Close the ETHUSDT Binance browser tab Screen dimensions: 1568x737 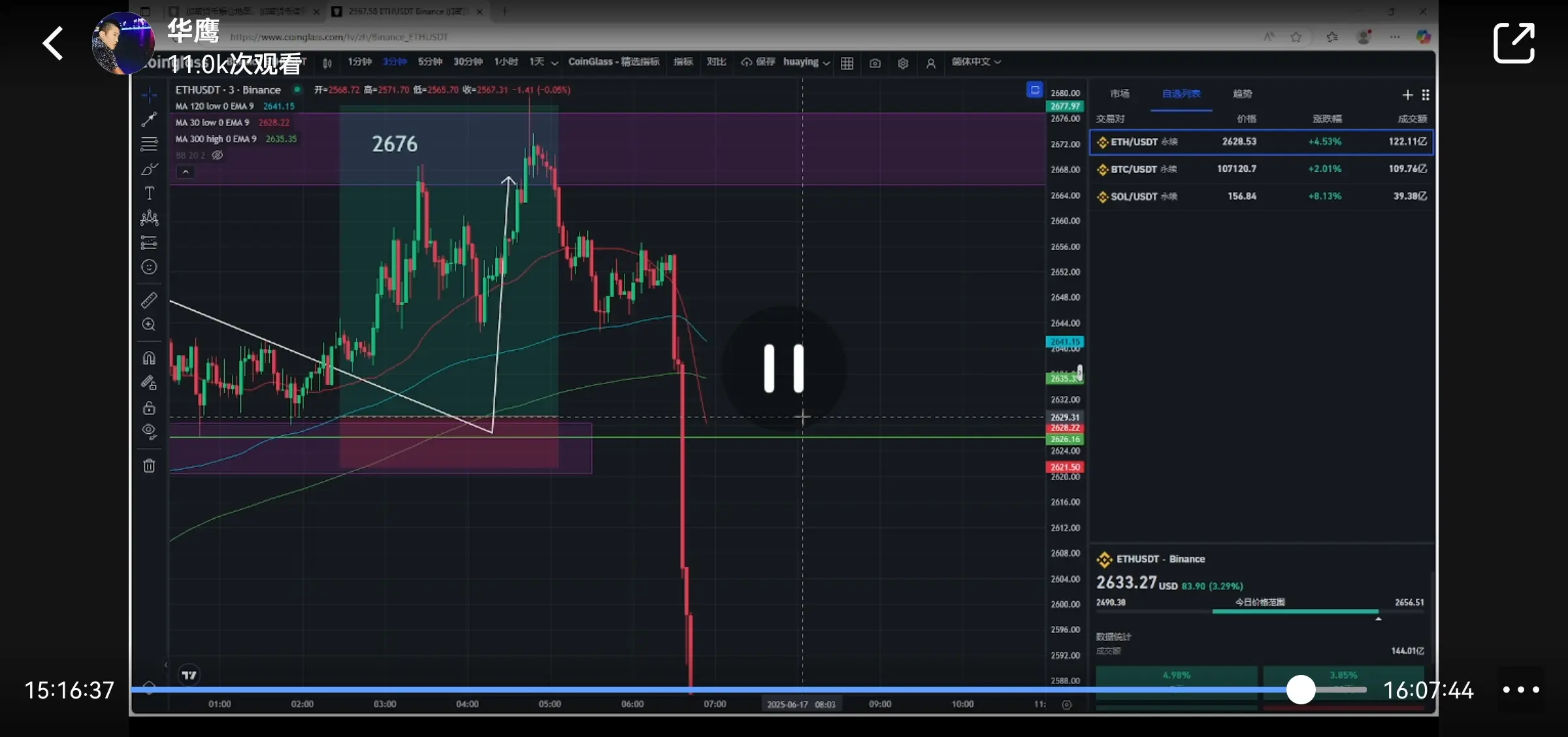pos(480,12)
